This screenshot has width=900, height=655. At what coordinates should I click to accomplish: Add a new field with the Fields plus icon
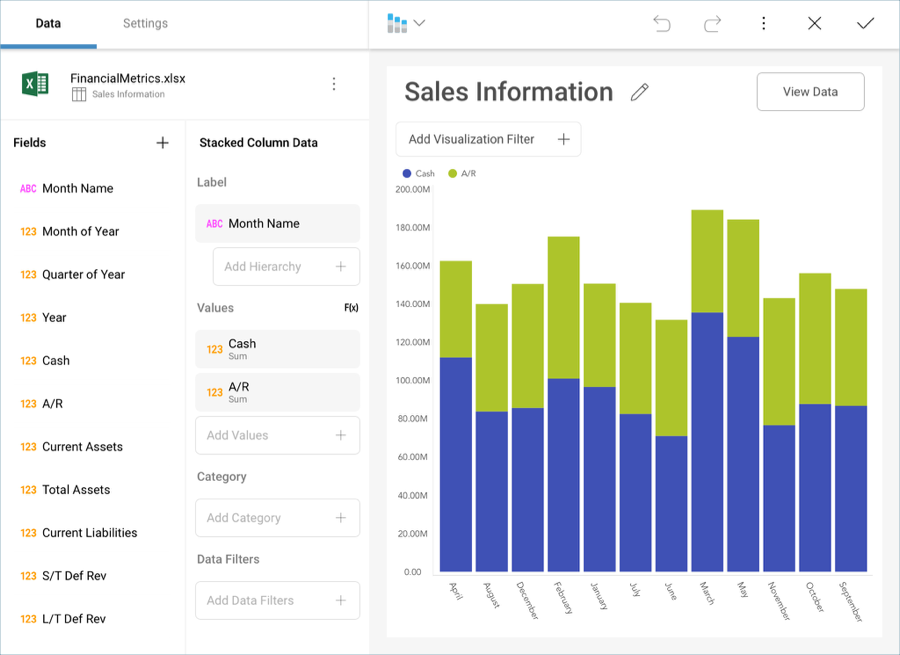point(162,143)
